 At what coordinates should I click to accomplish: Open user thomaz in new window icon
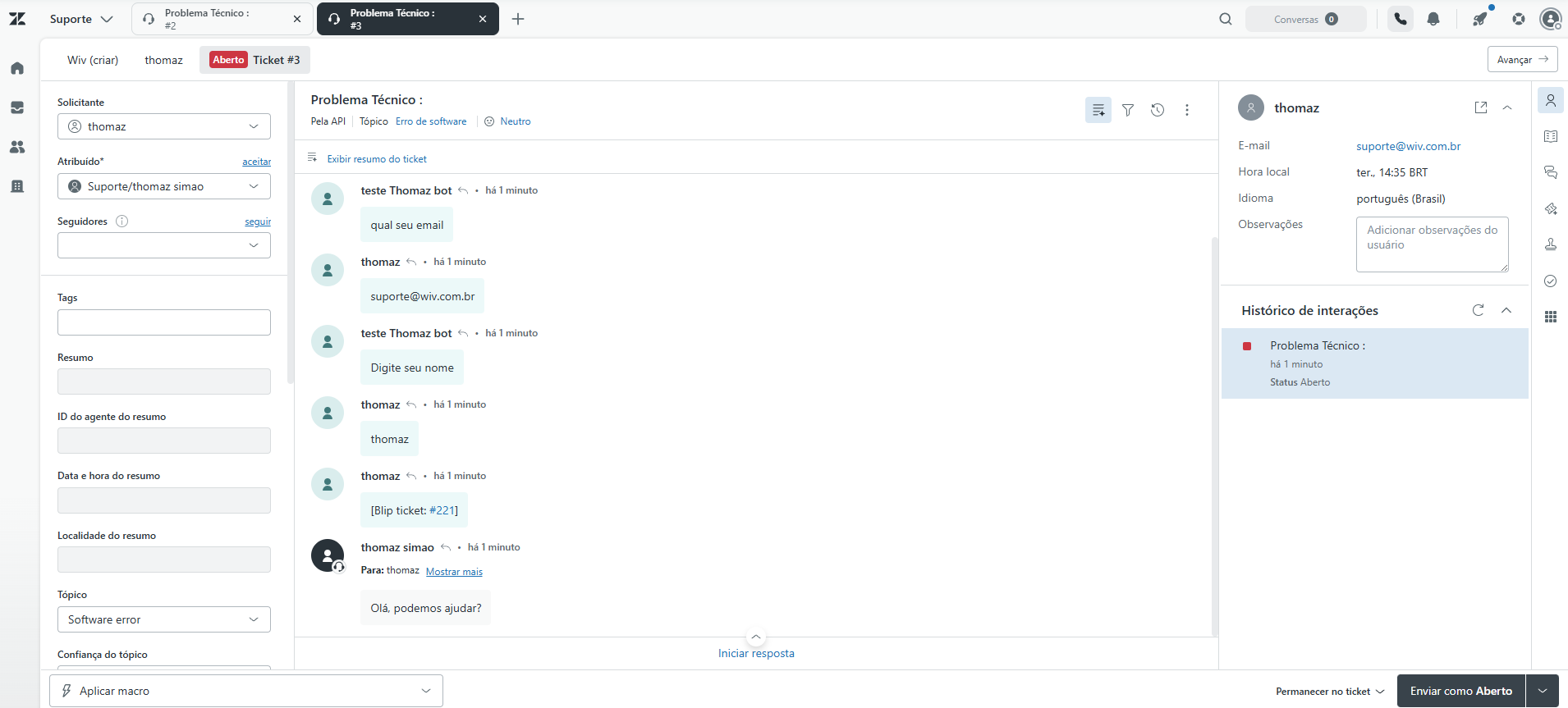(1481, 107)
